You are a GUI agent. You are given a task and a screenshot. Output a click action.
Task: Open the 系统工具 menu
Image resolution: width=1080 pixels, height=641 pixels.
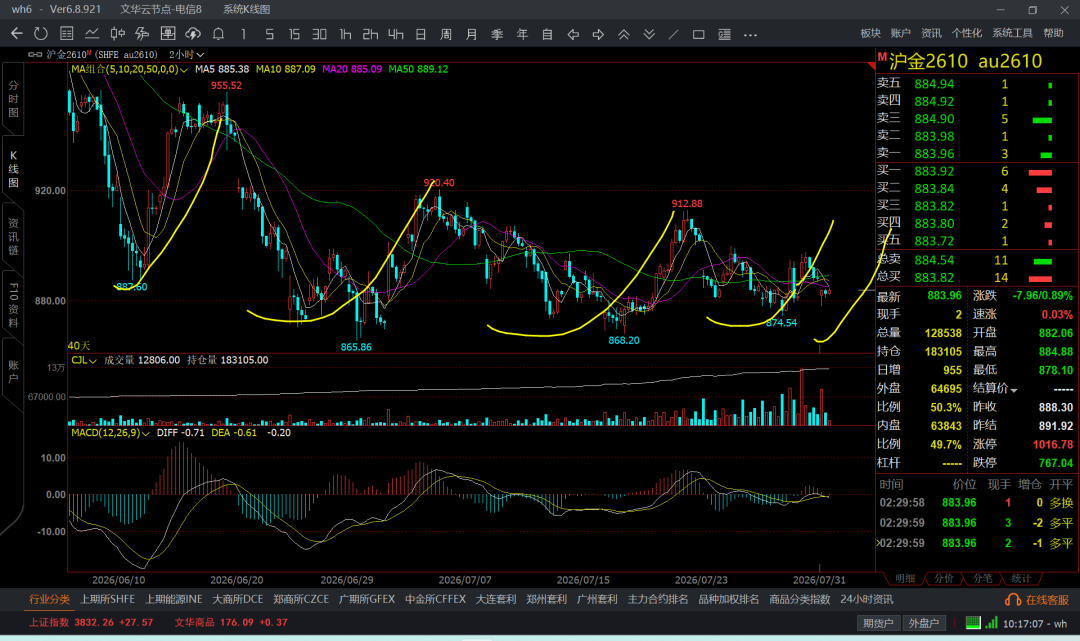click(1012, 33)
